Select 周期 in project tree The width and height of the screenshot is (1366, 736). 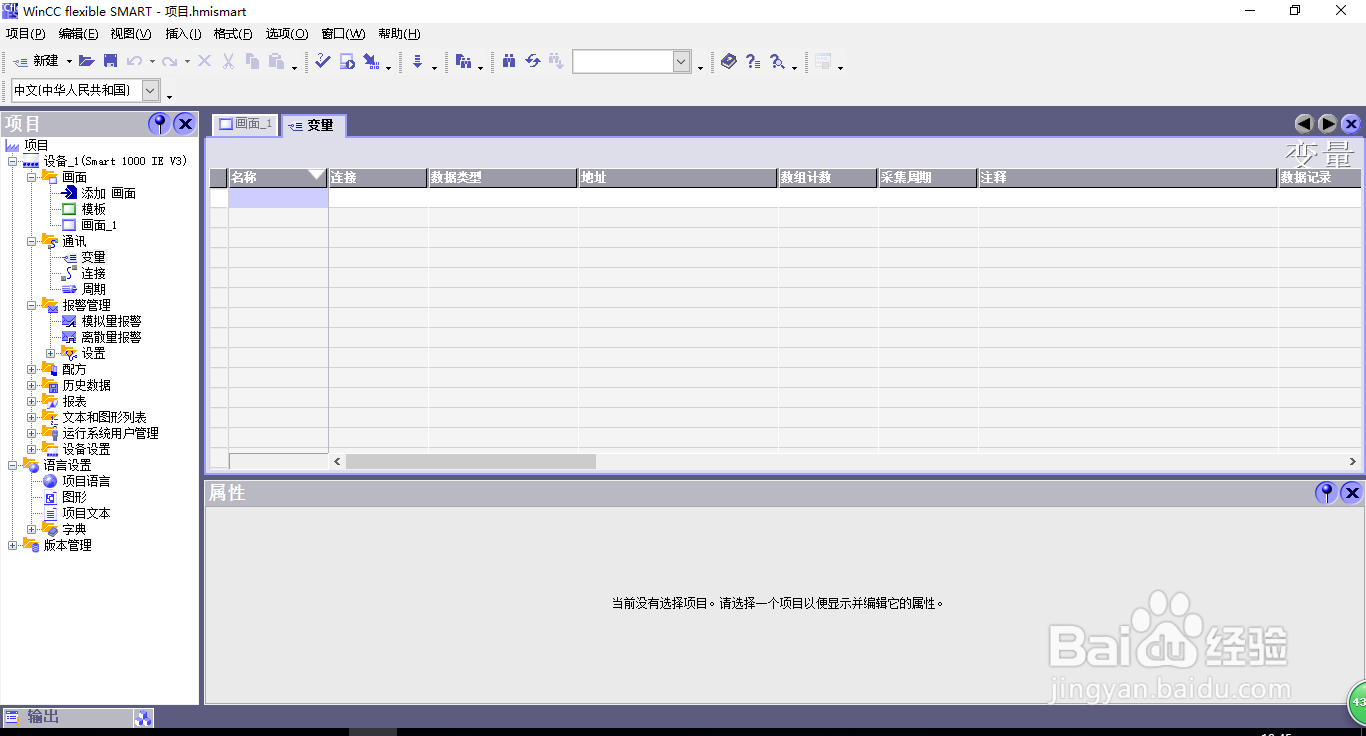click(93, 289)
